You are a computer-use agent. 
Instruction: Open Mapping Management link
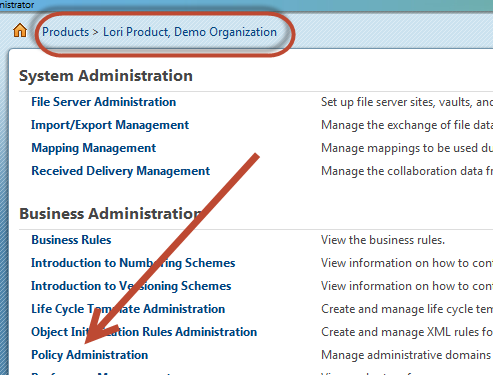[93, 148]
